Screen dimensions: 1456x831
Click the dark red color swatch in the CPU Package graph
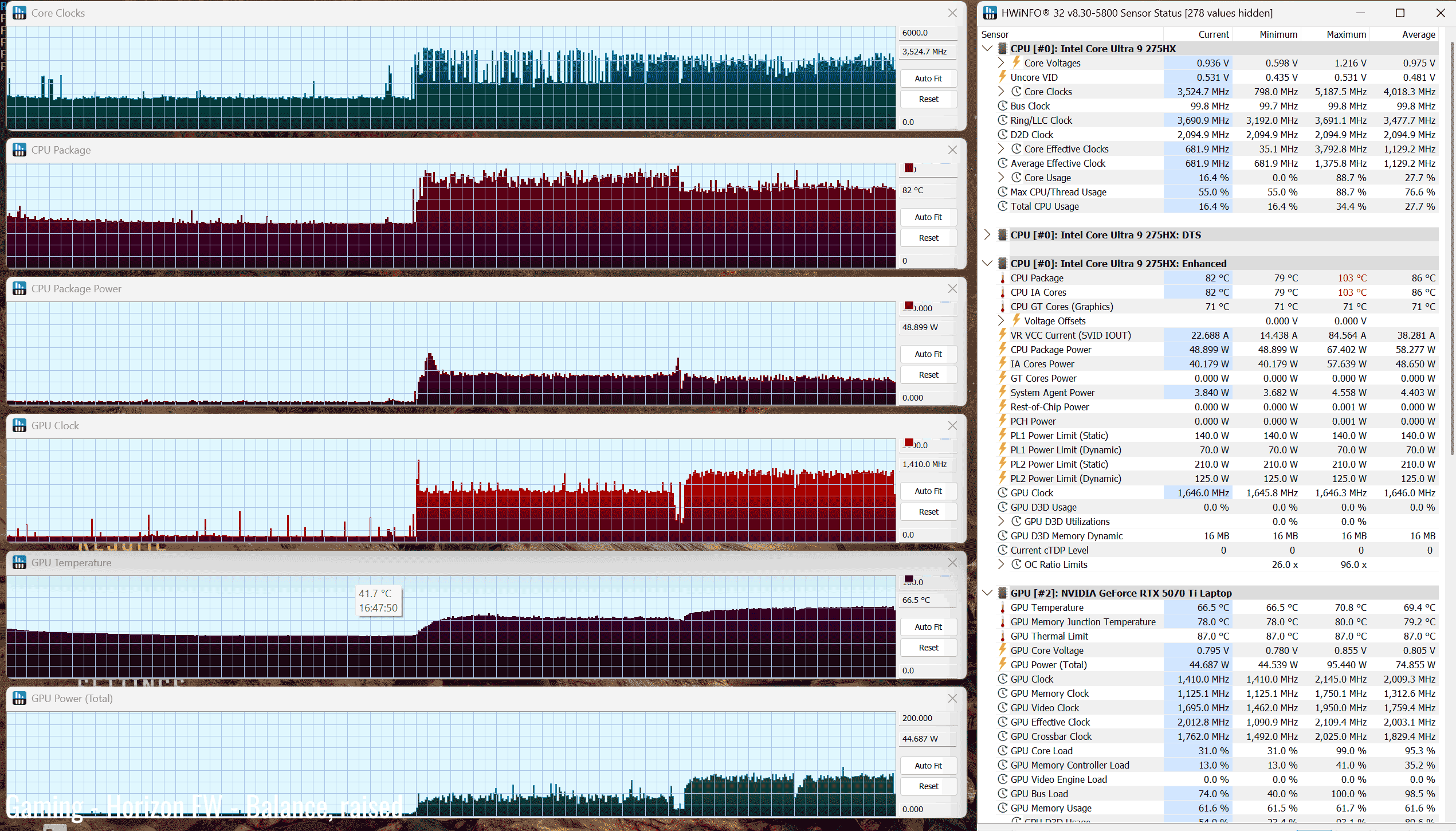point(909,168)
